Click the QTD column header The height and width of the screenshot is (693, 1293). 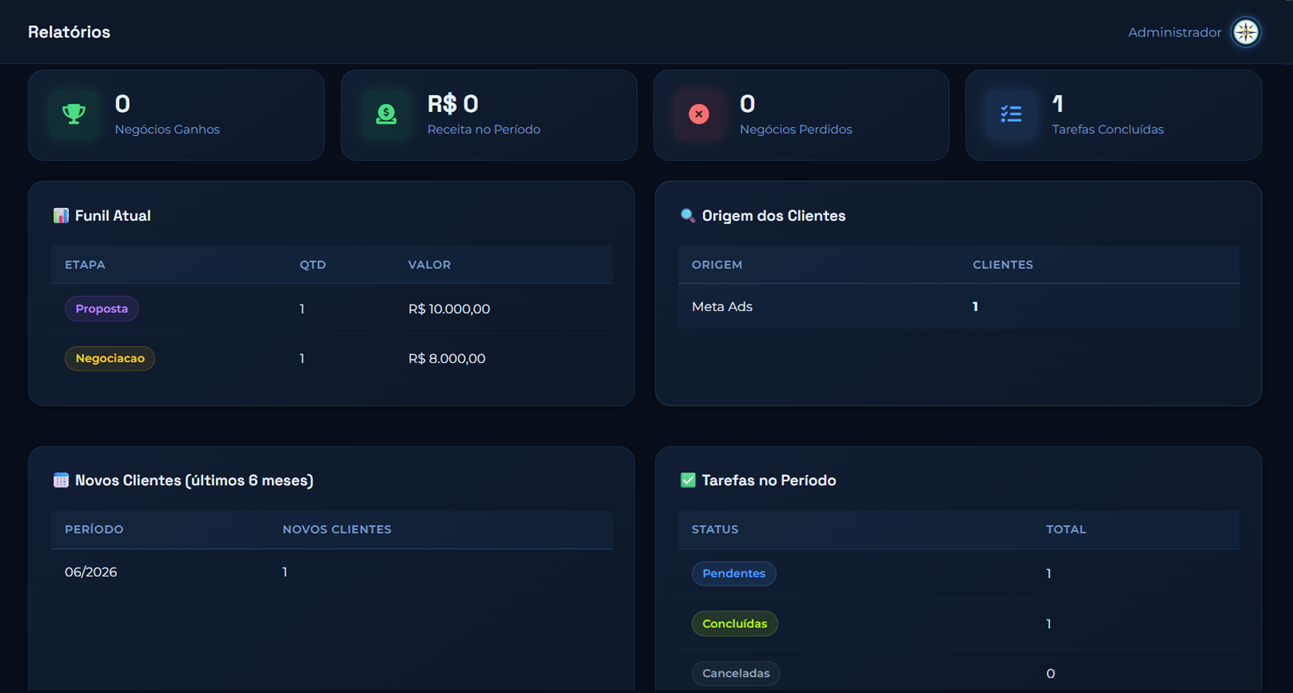(313, 265)
